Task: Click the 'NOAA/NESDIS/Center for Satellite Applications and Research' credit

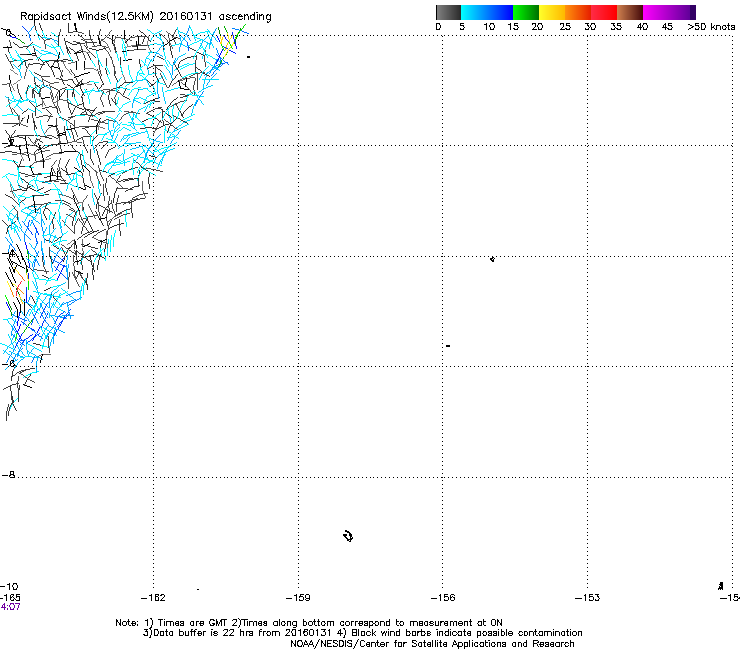Action: (432, 644)
